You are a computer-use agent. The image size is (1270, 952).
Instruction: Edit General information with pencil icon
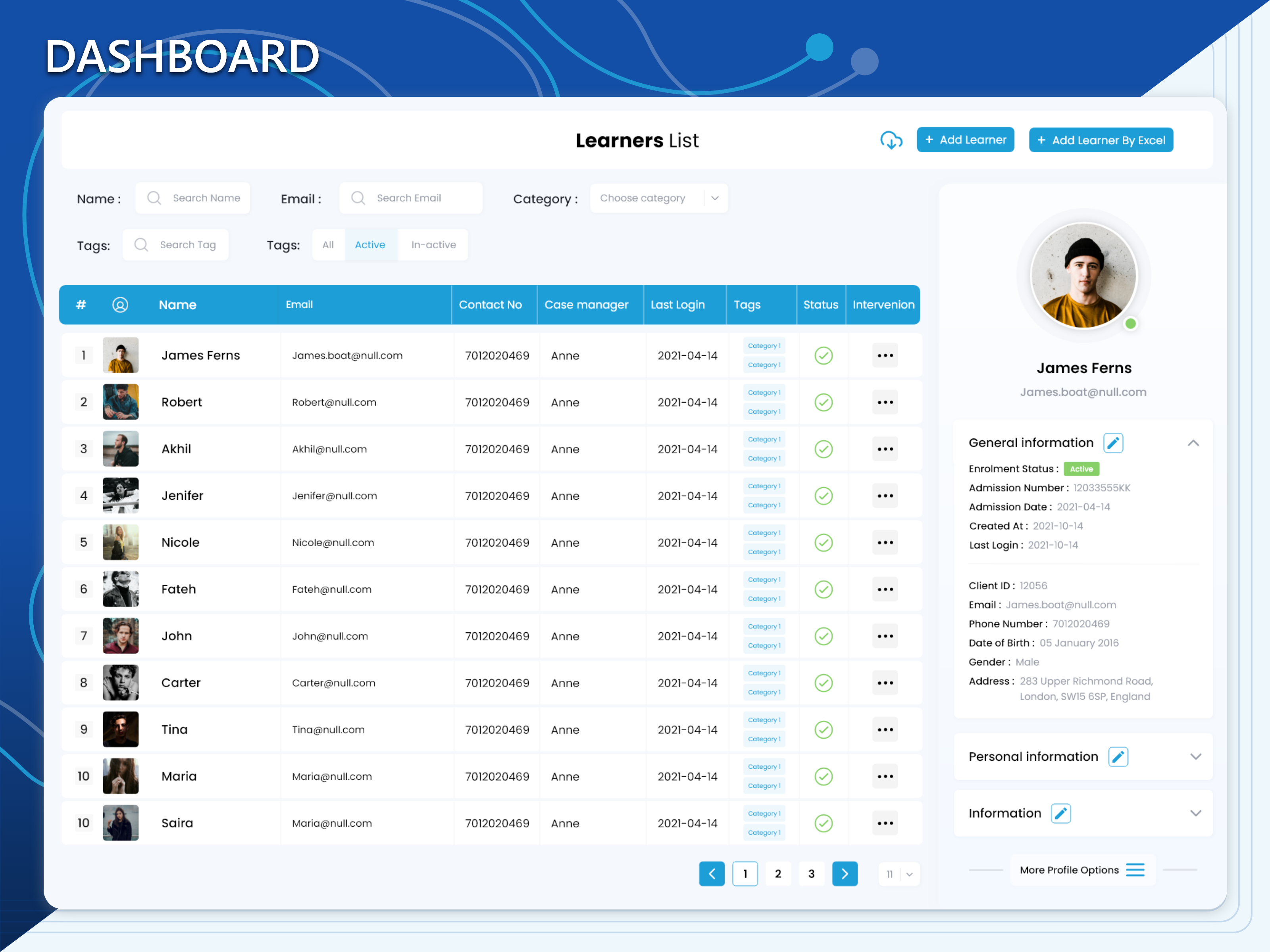point(1113,443)
